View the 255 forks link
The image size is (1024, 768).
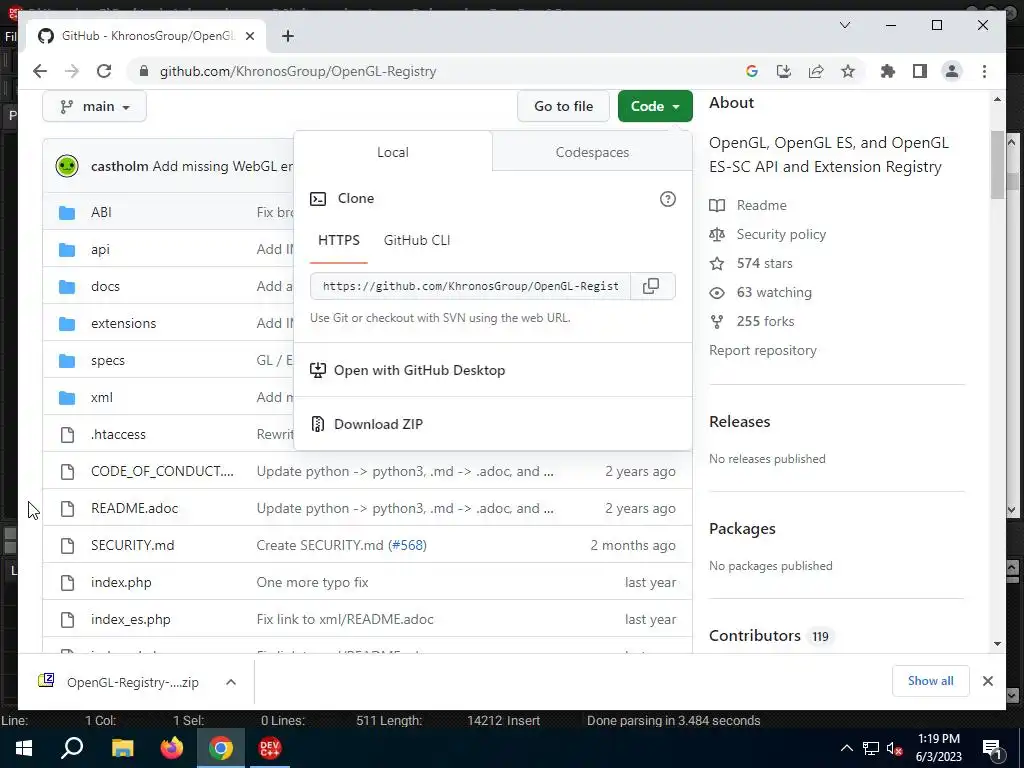tap(765, 321)
